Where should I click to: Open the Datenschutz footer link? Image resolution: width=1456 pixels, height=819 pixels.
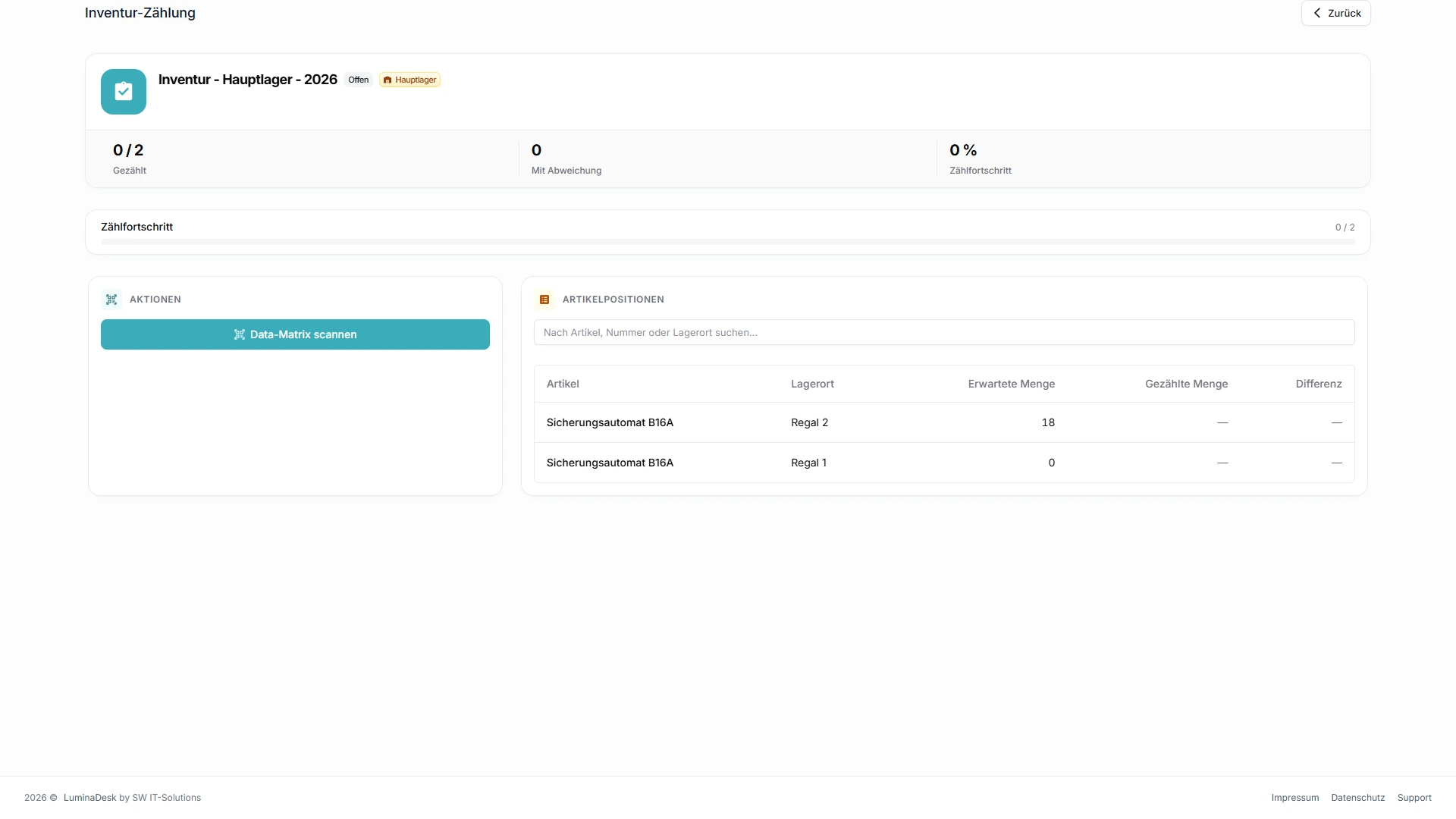pyautogui.click(x=1358, y=798)
